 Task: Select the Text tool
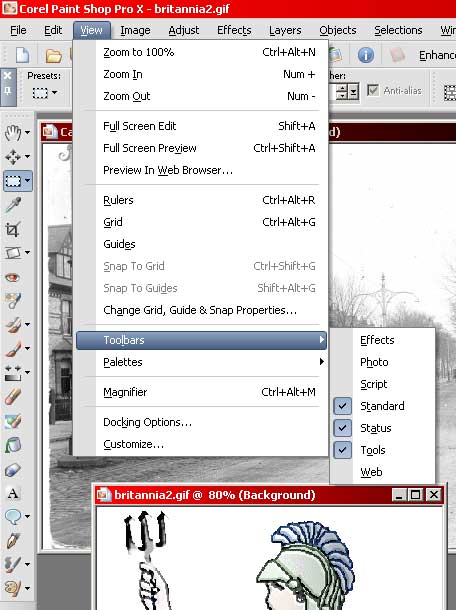pos(13,493)
